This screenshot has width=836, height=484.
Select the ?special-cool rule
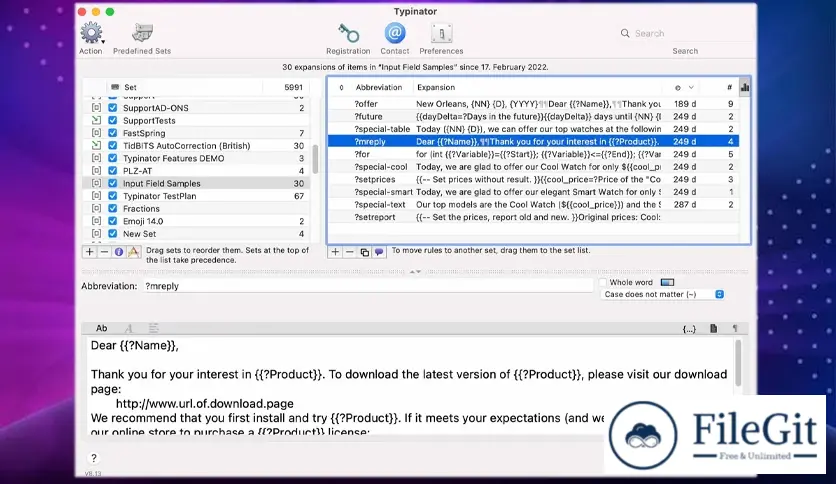point(533,167)
